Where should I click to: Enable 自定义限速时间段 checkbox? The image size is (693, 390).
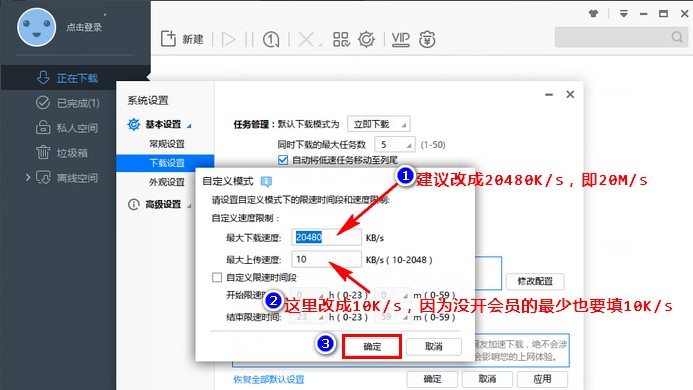[x=217, y=277]
